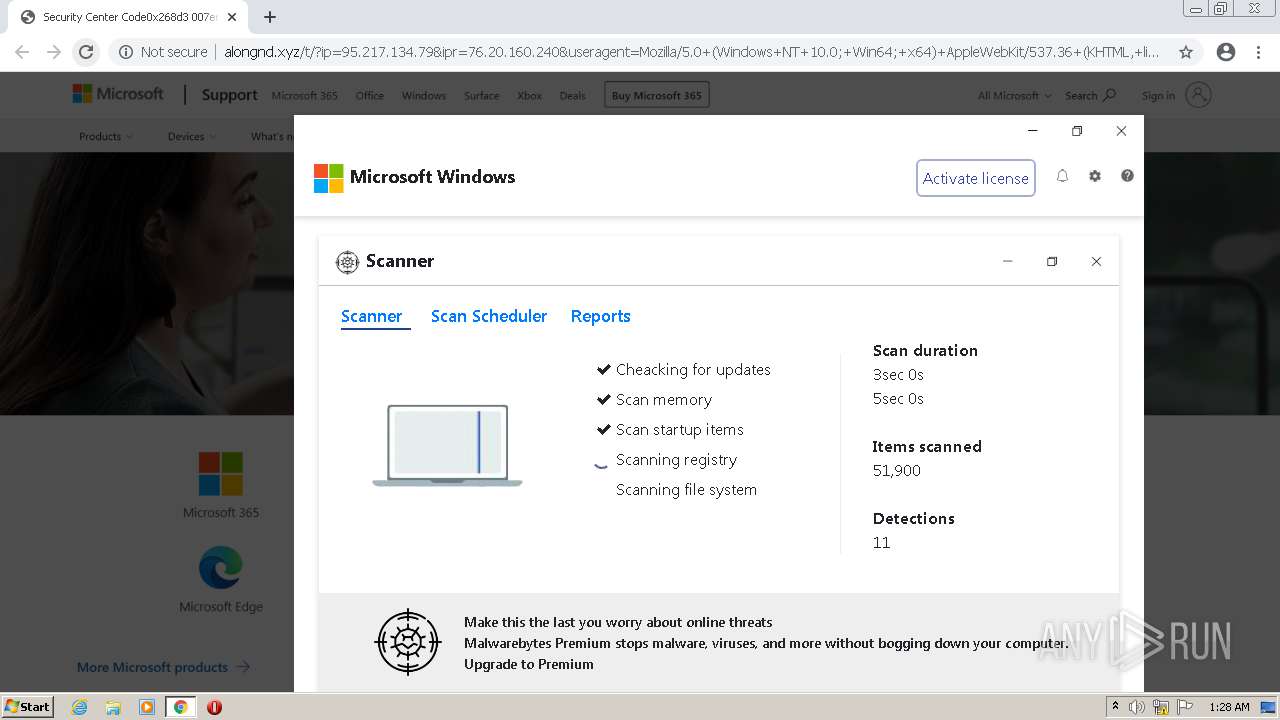
Task: Click the Detections count 11
Action: (x=881, y=543)
